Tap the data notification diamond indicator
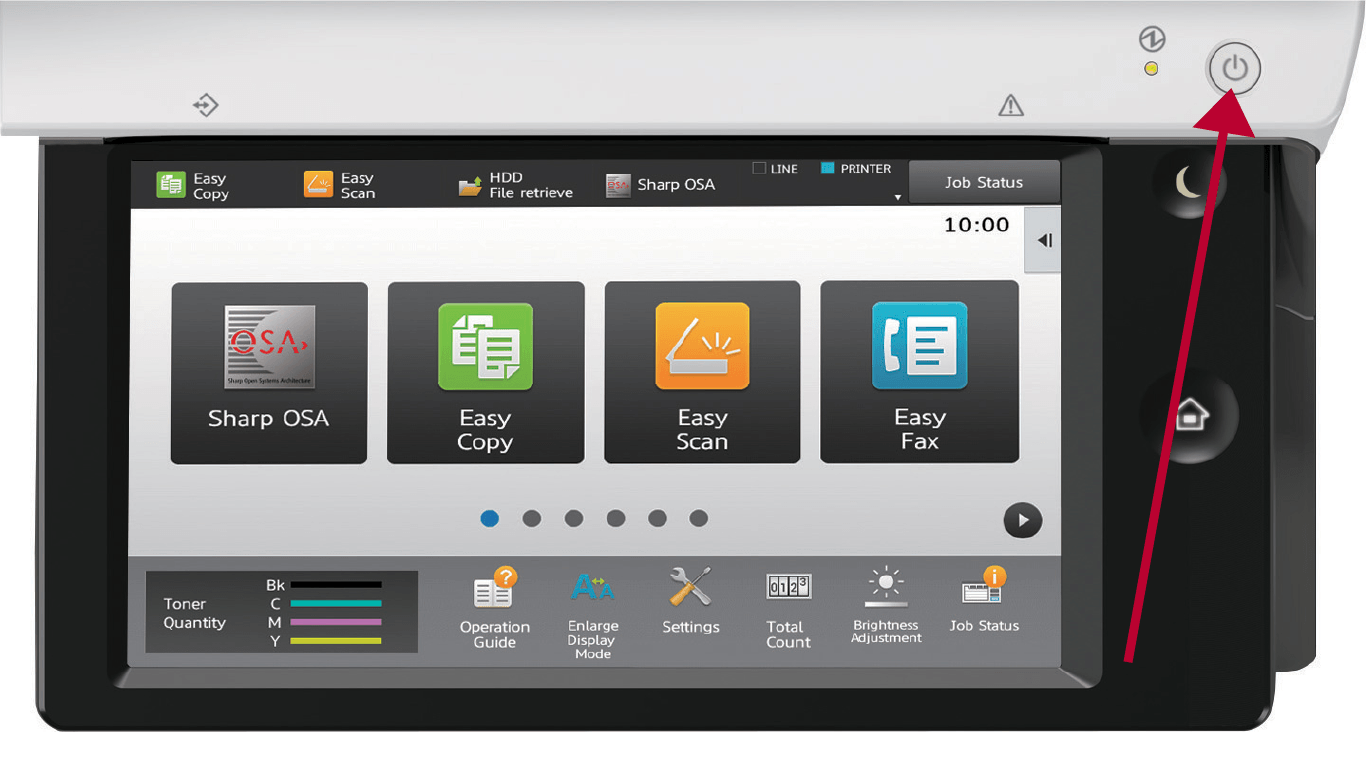The height and width of the screenshot is (768, 1366). click(x=206, y=105)
